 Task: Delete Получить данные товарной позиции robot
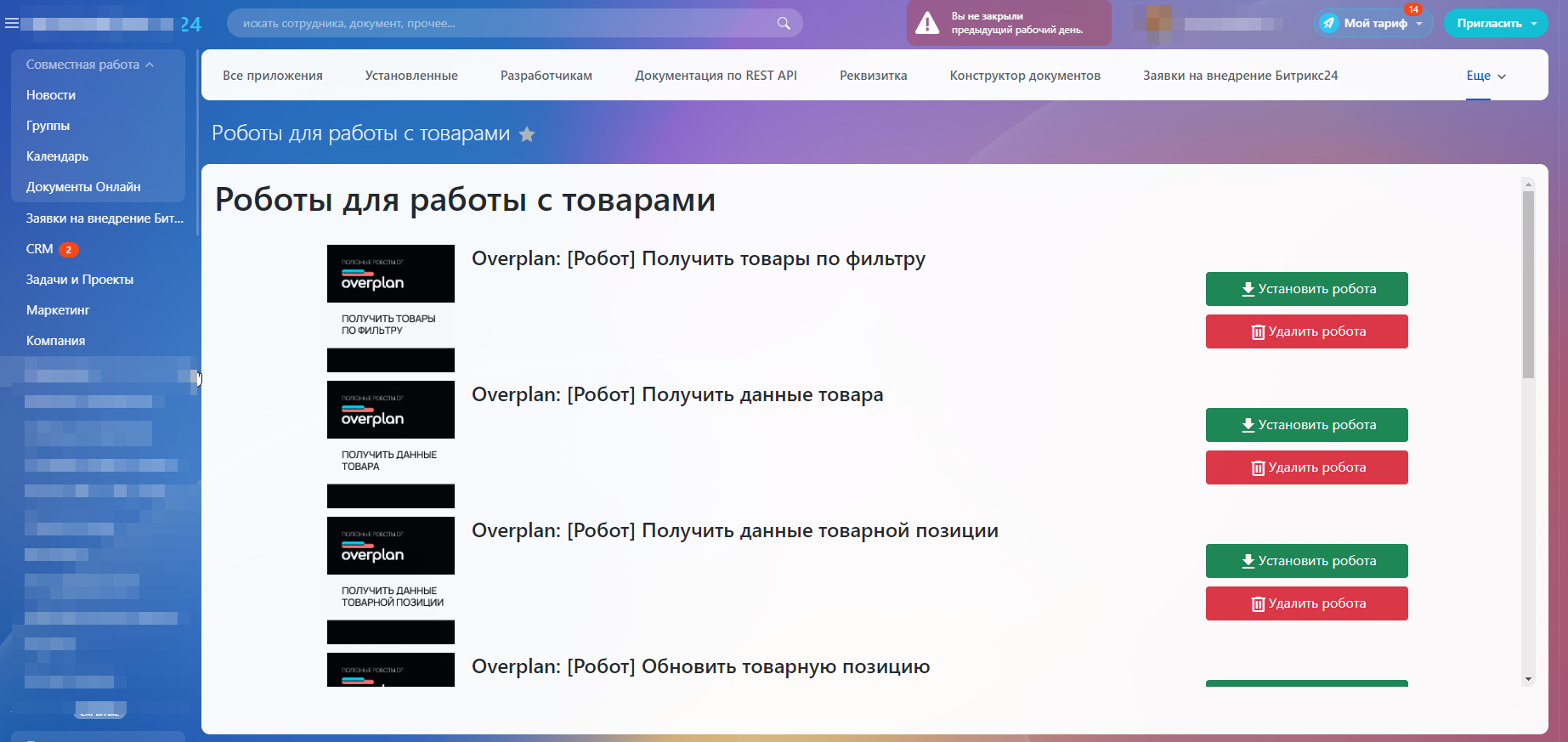(1307, 603)
